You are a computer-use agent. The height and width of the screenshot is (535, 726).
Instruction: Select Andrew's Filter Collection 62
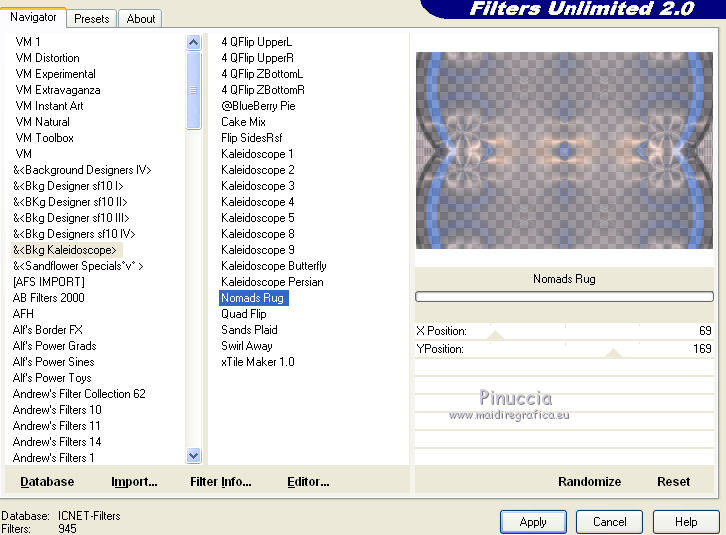pyautogui.click(x=79, y=394)
